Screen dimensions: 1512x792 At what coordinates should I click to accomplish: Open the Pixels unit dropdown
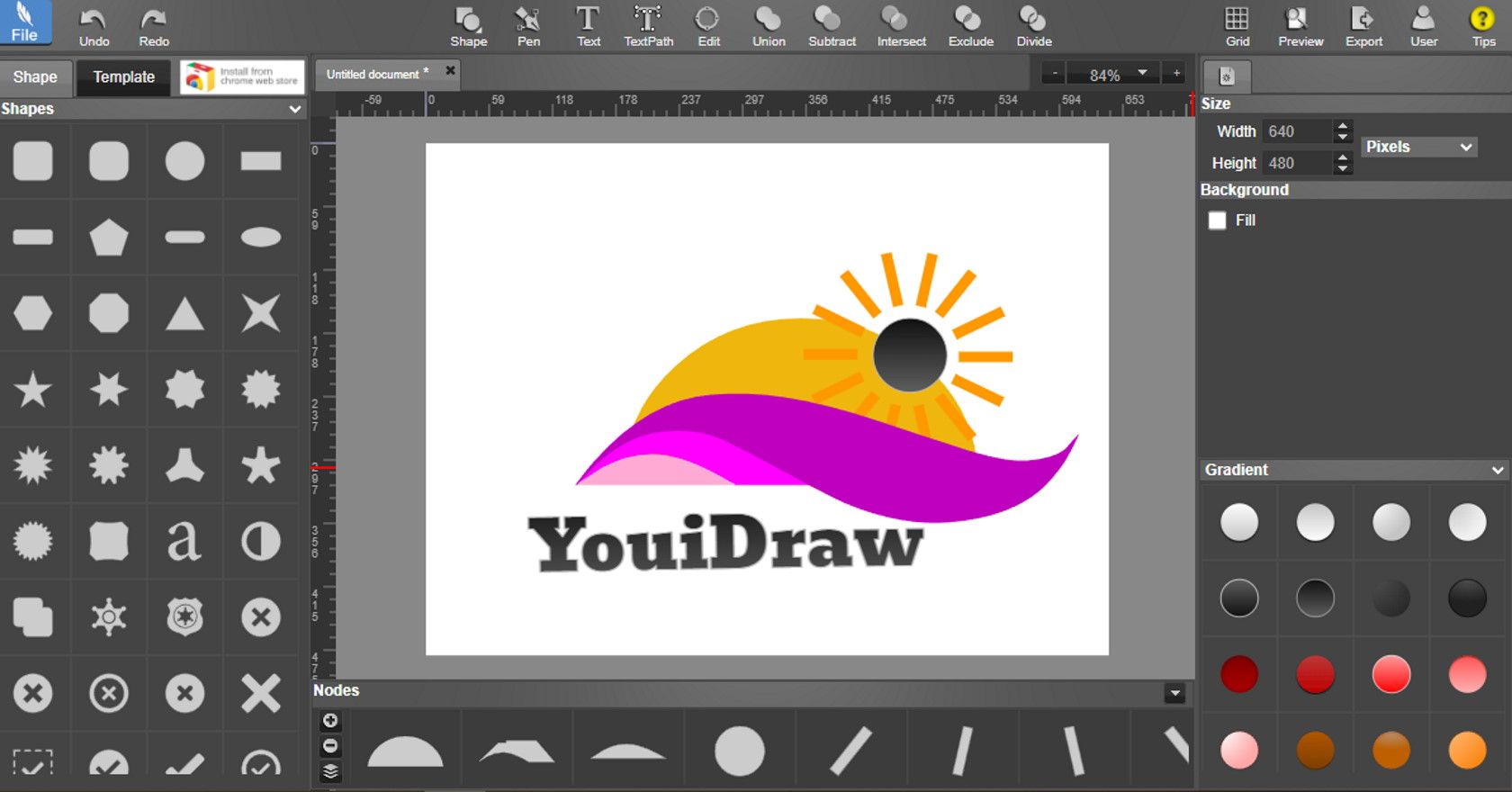click(1418, 147)
